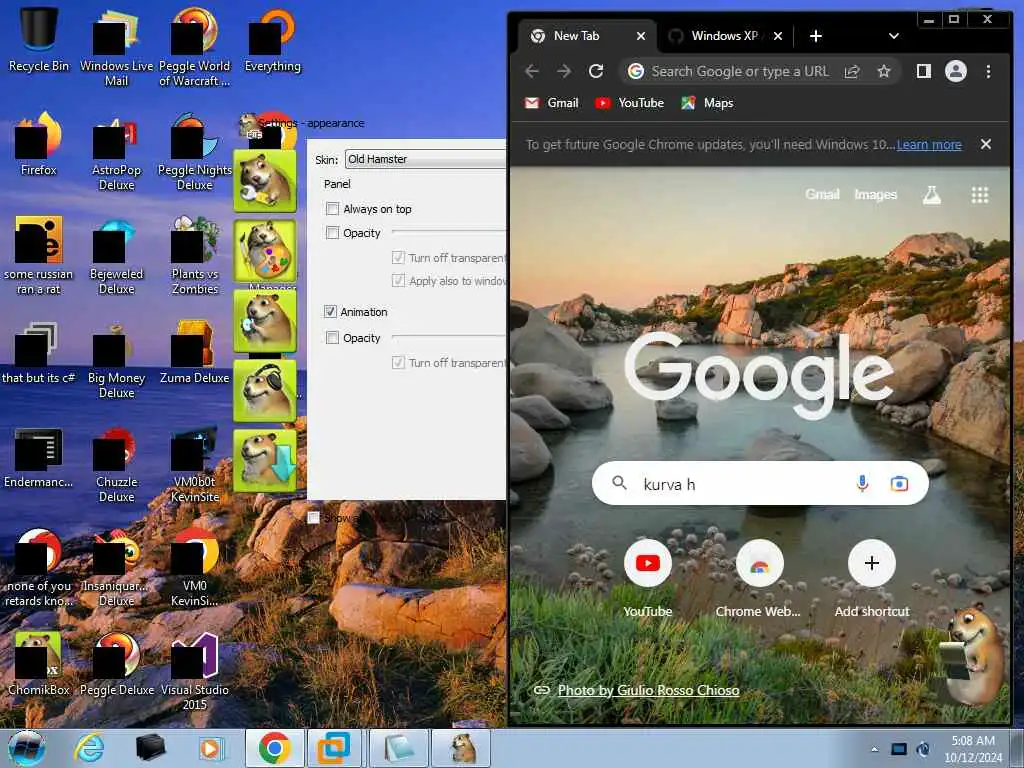Open Zuma Deluxe desktop icon
This screenshot has height=768, width=1024.
tap(195, 353)
